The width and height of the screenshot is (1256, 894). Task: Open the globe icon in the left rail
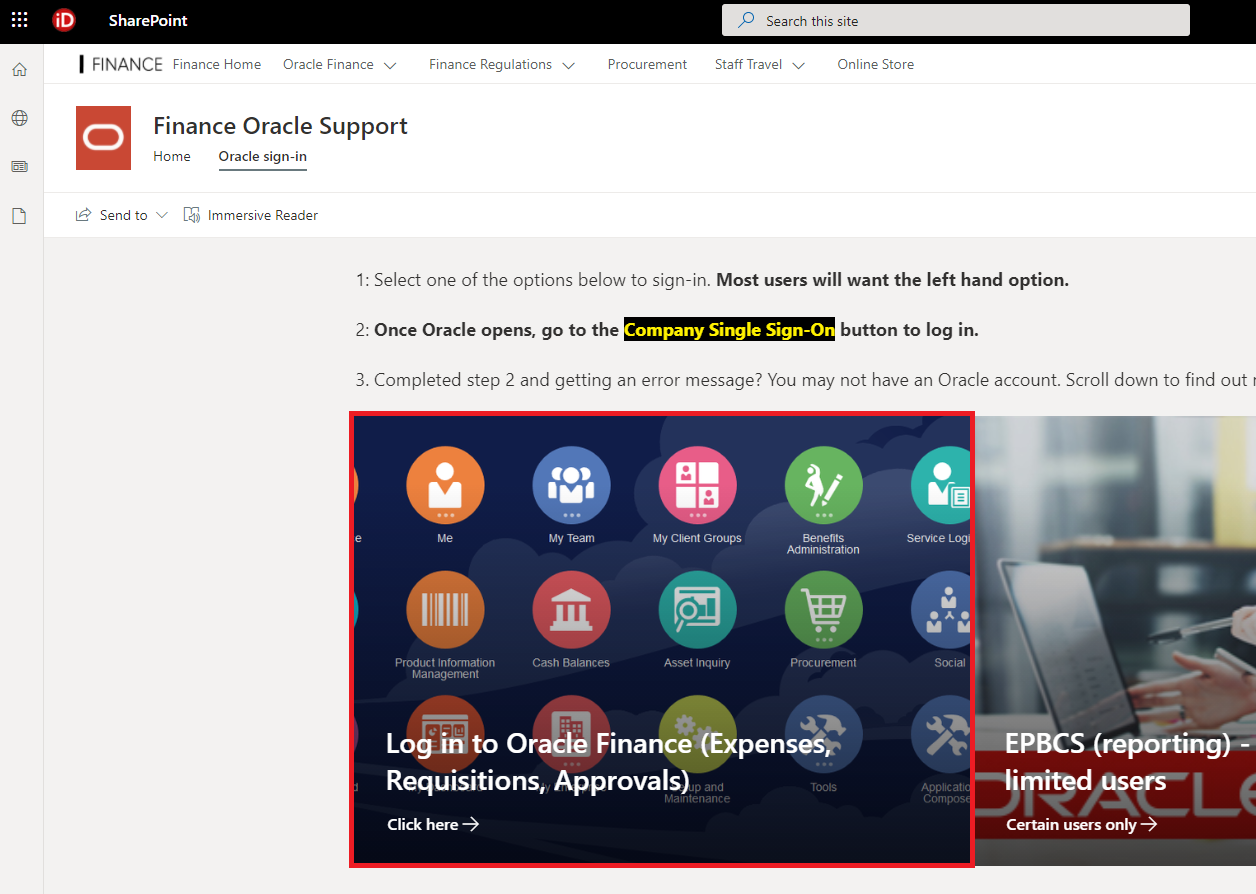[20, 118]
